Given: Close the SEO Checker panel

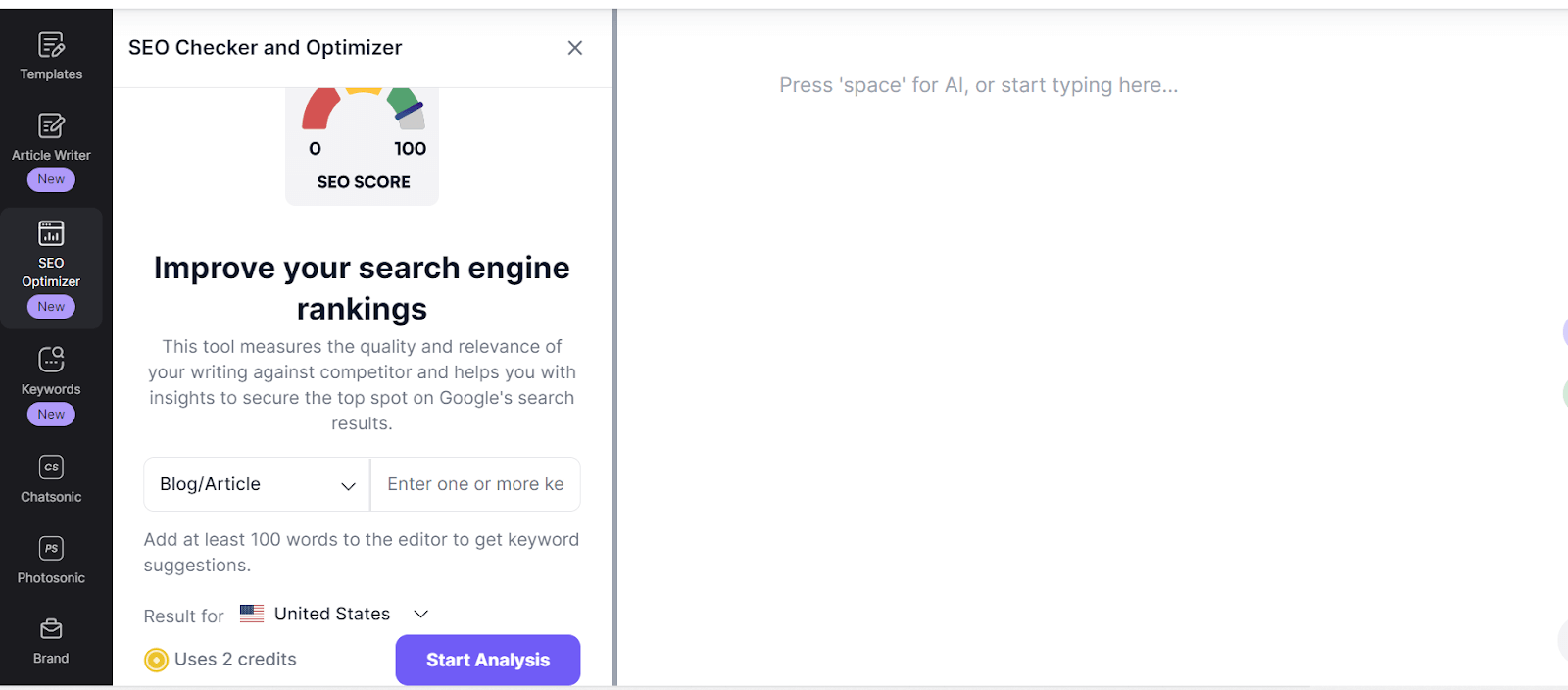Looking at the screenshot, I should tap(575, 48).
